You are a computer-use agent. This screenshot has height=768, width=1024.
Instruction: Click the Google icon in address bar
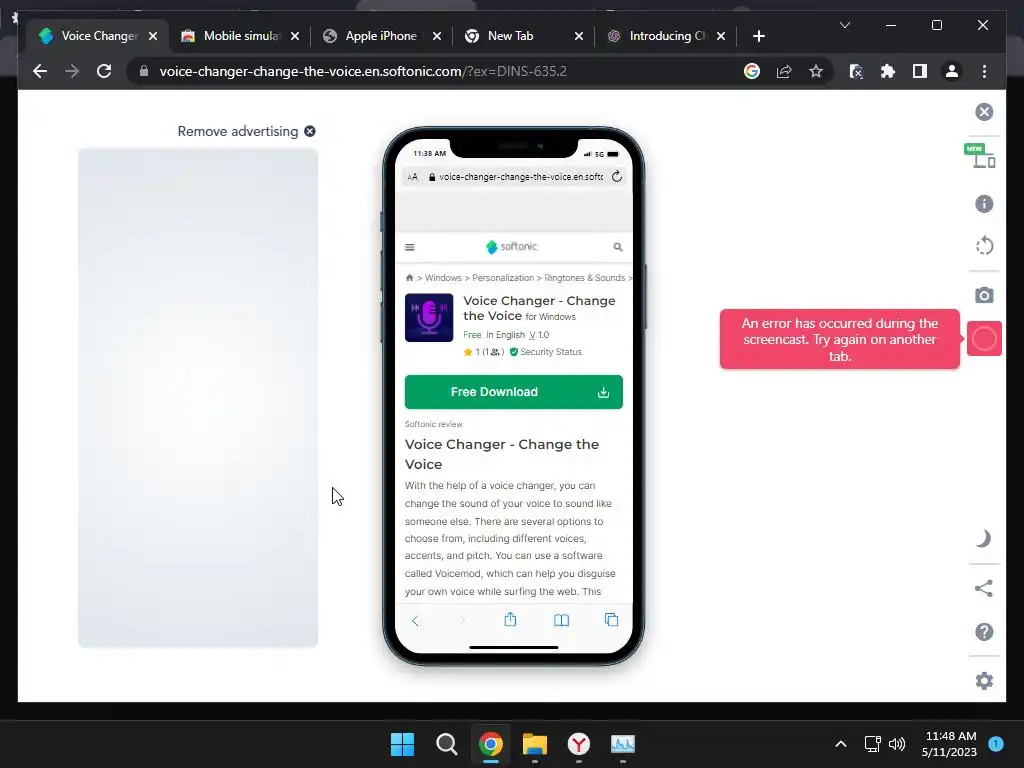[752, 71]
